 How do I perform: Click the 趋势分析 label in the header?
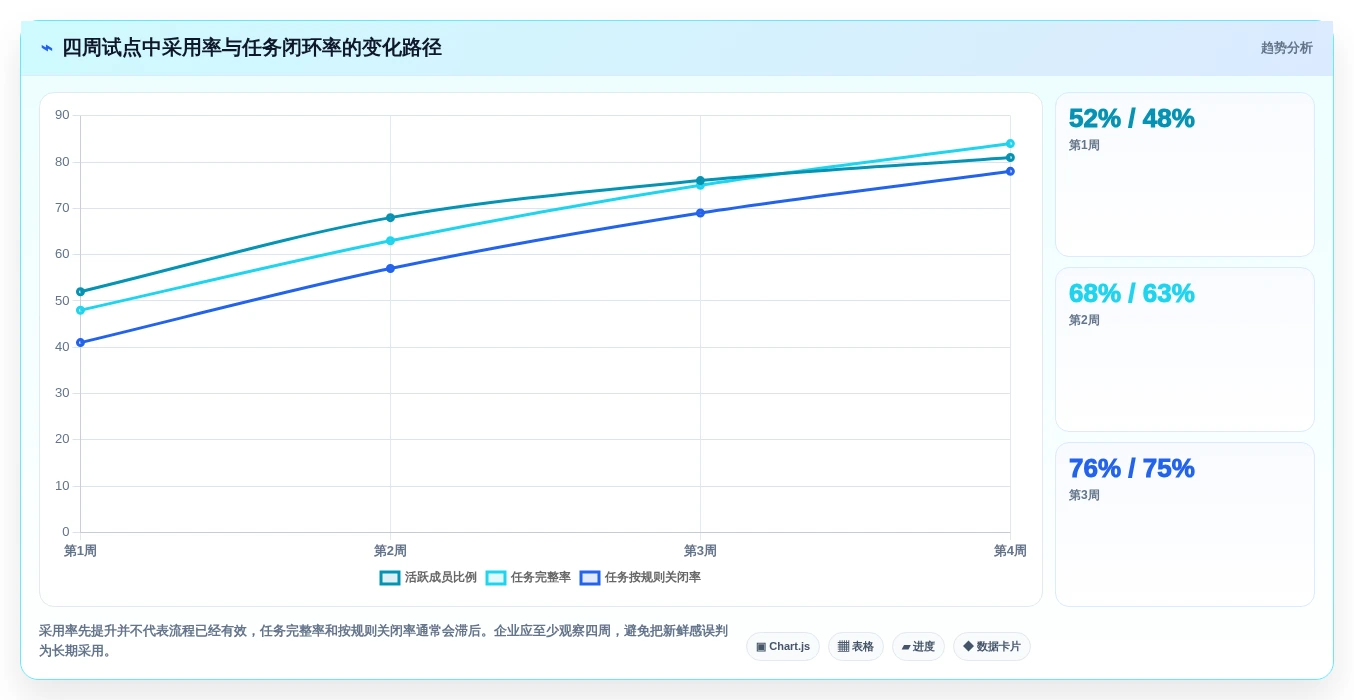[x=1286, y=48]
